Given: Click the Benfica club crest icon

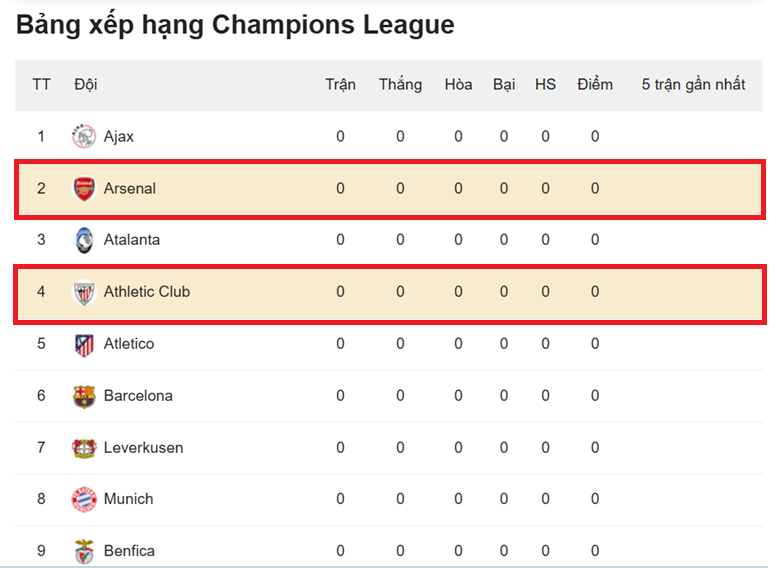Looking at the screenshot, I should pyautogui.click(x=84, y=551).
